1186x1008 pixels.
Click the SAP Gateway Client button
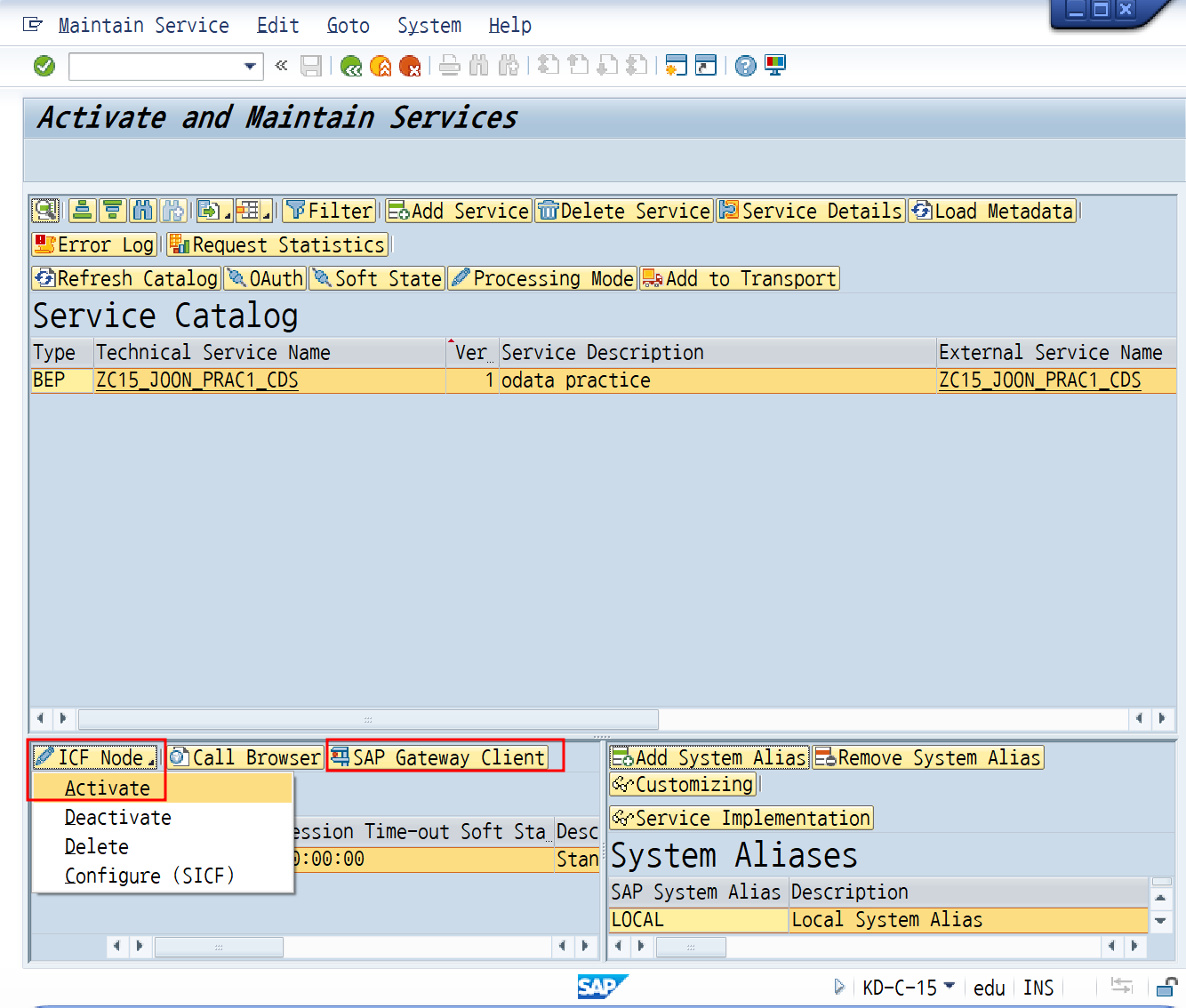click(438, 757)
